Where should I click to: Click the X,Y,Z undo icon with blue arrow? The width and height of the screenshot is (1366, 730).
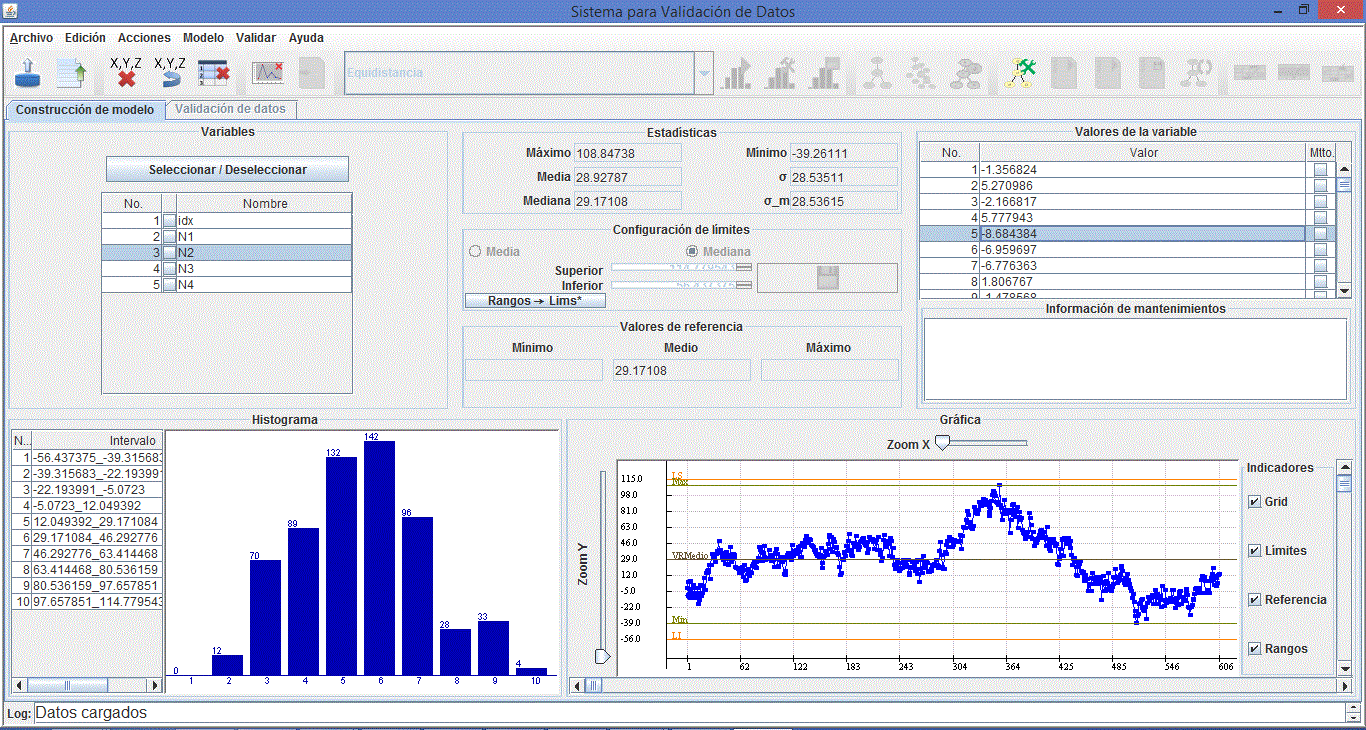[x=170, y=73]
